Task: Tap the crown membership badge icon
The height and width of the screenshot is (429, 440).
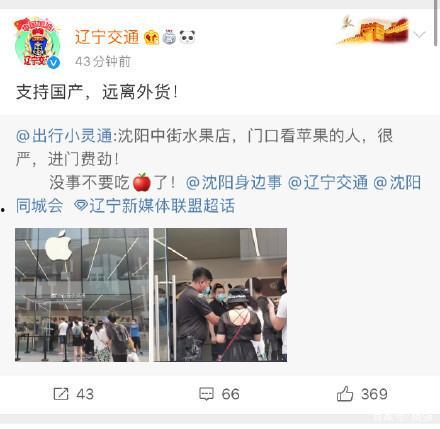Action: [151, 37]
